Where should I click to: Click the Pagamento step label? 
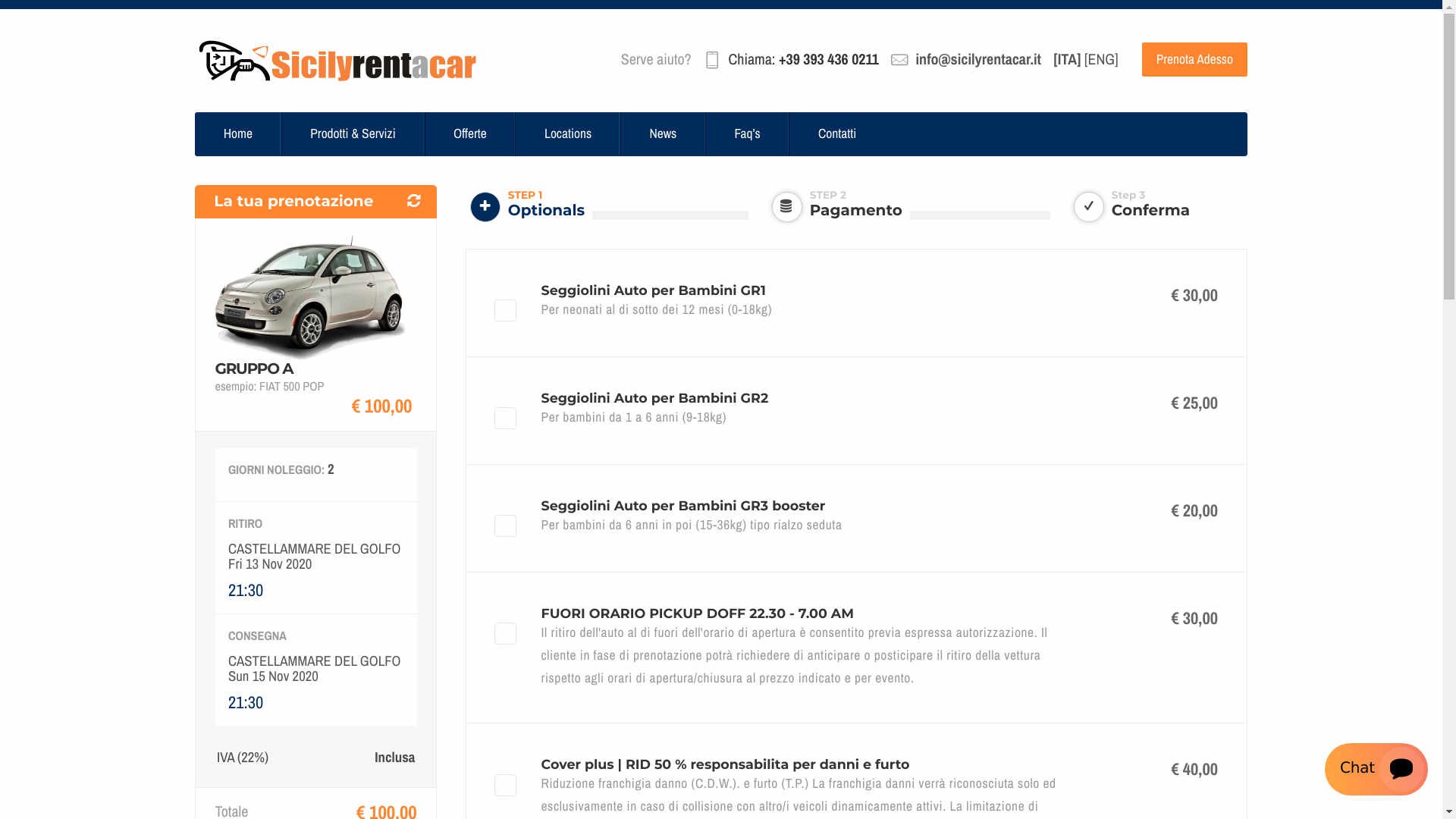click(x=855, y=210)
